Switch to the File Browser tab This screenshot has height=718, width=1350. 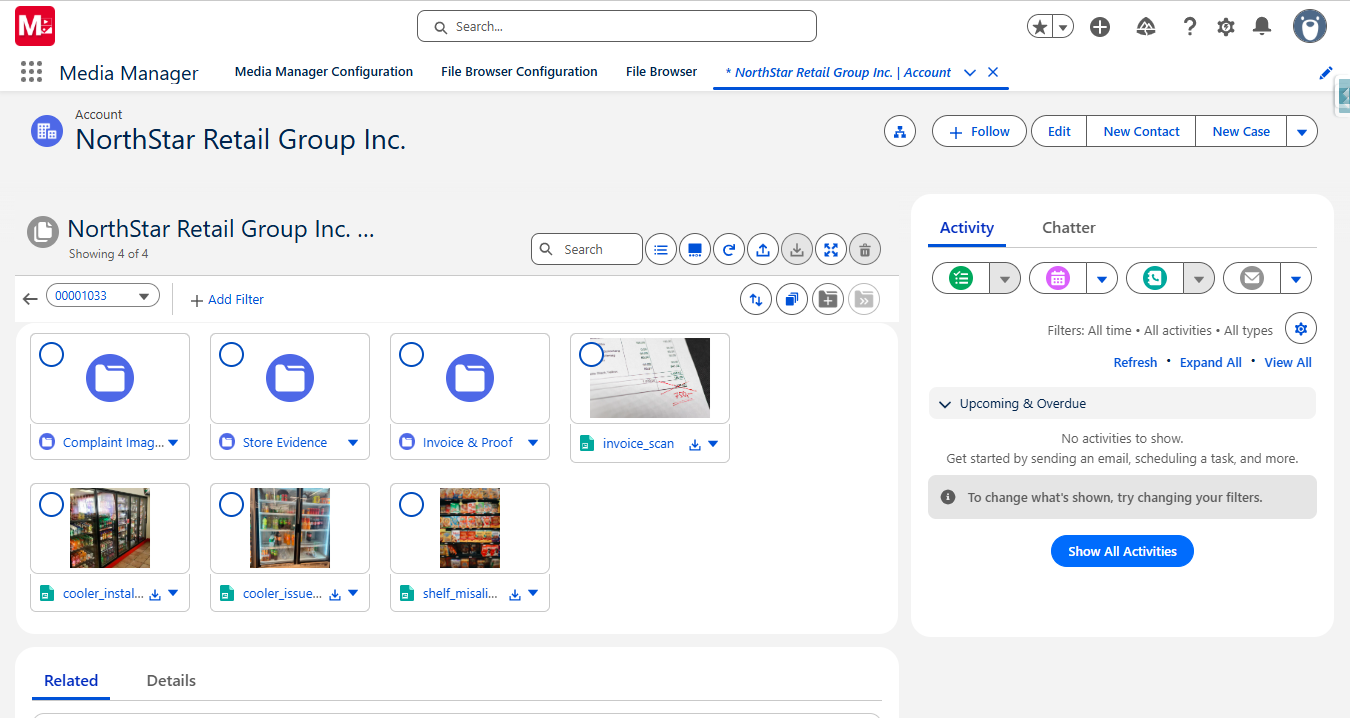coord(662,72)
